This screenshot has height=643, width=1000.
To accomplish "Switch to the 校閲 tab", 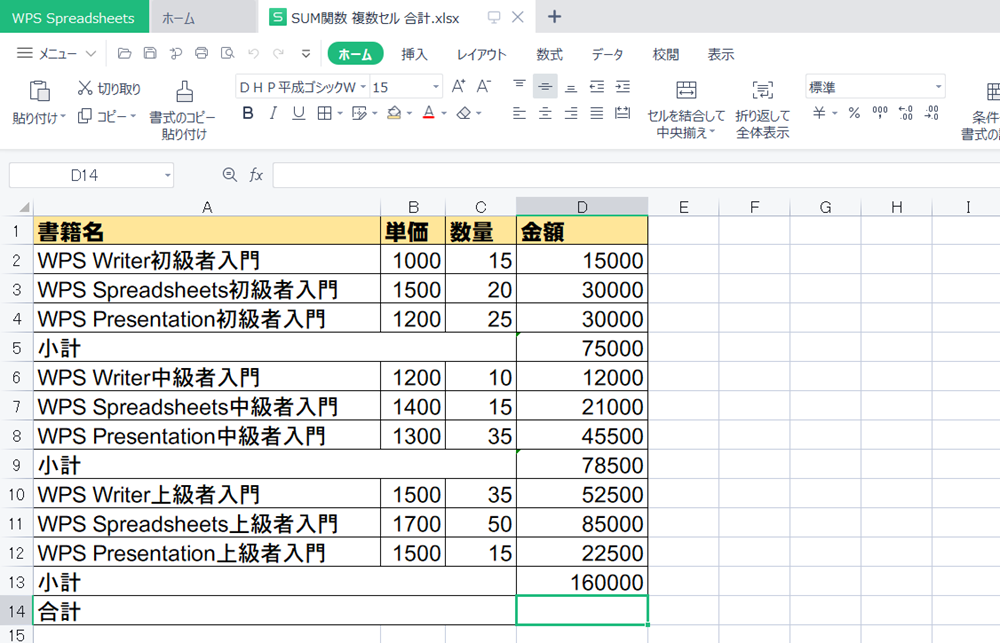I will [x=666, y=54].
